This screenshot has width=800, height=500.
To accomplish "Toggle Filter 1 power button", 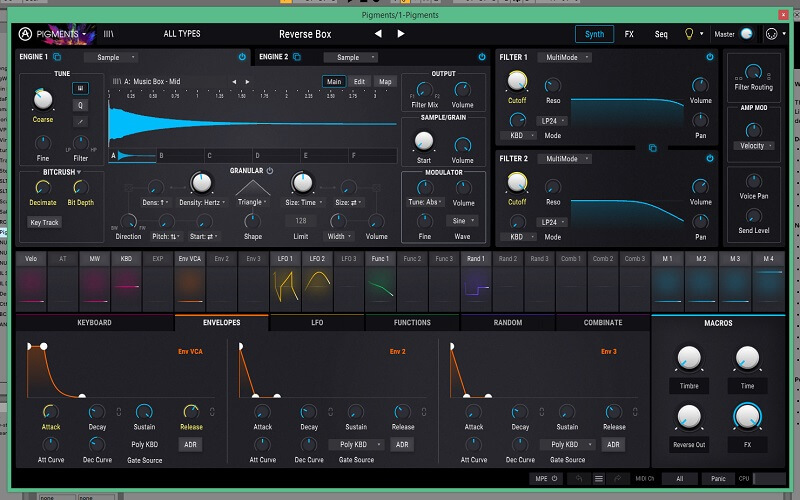I will pos(710,57).
